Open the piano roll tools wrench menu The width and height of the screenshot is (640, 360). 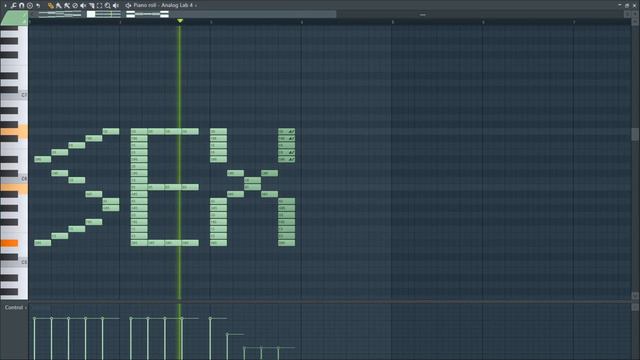pos(13,5)
